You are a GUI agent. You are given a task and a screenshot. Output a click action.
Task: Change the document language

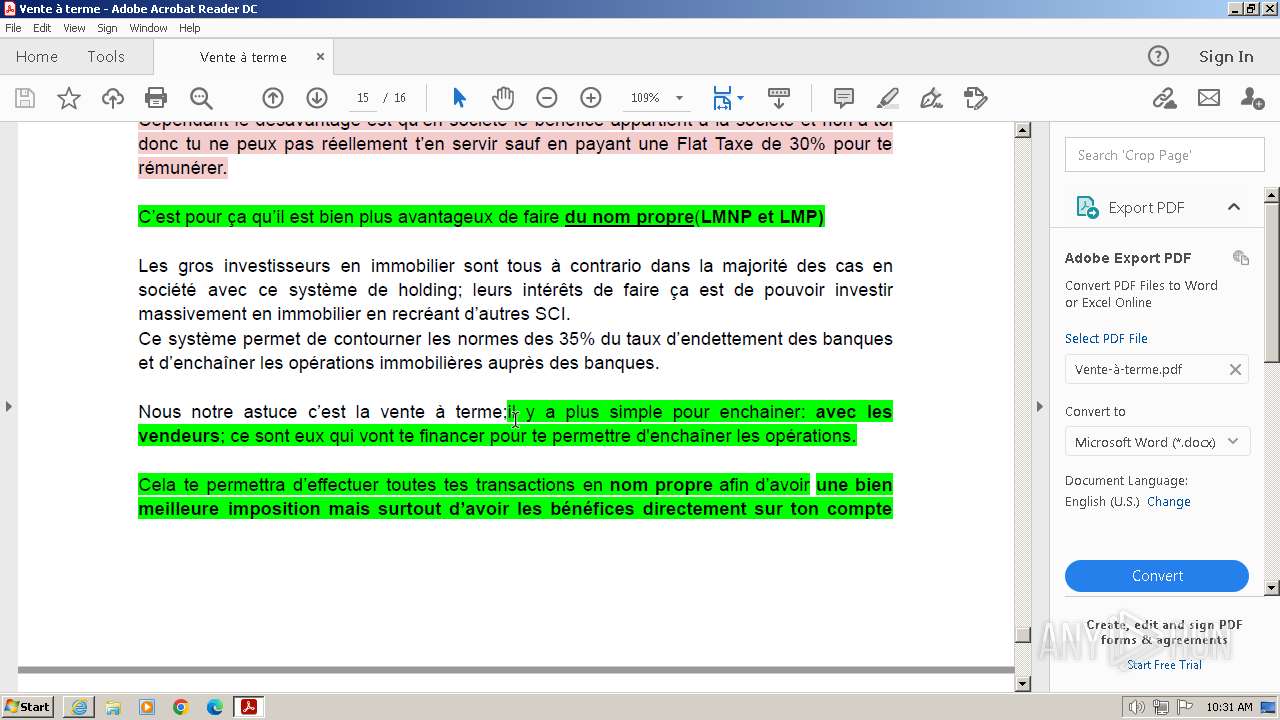(x=1168, y=502)
